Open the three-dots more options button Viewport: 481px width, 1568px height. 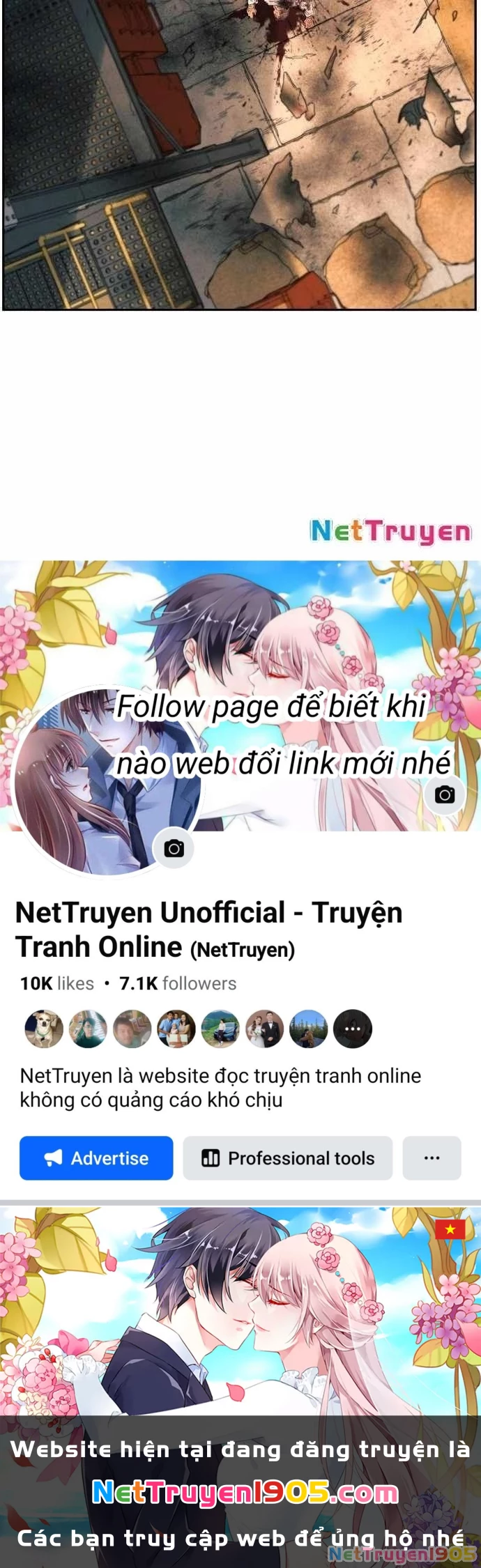(432, 1158)
